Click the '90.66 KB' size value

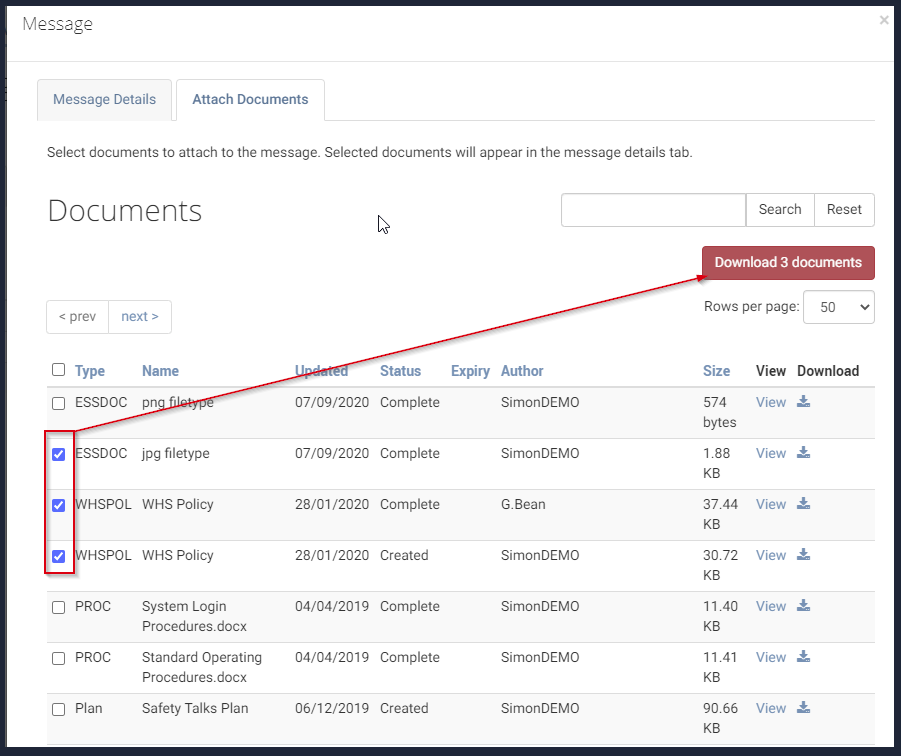click(x=720, y=718)
